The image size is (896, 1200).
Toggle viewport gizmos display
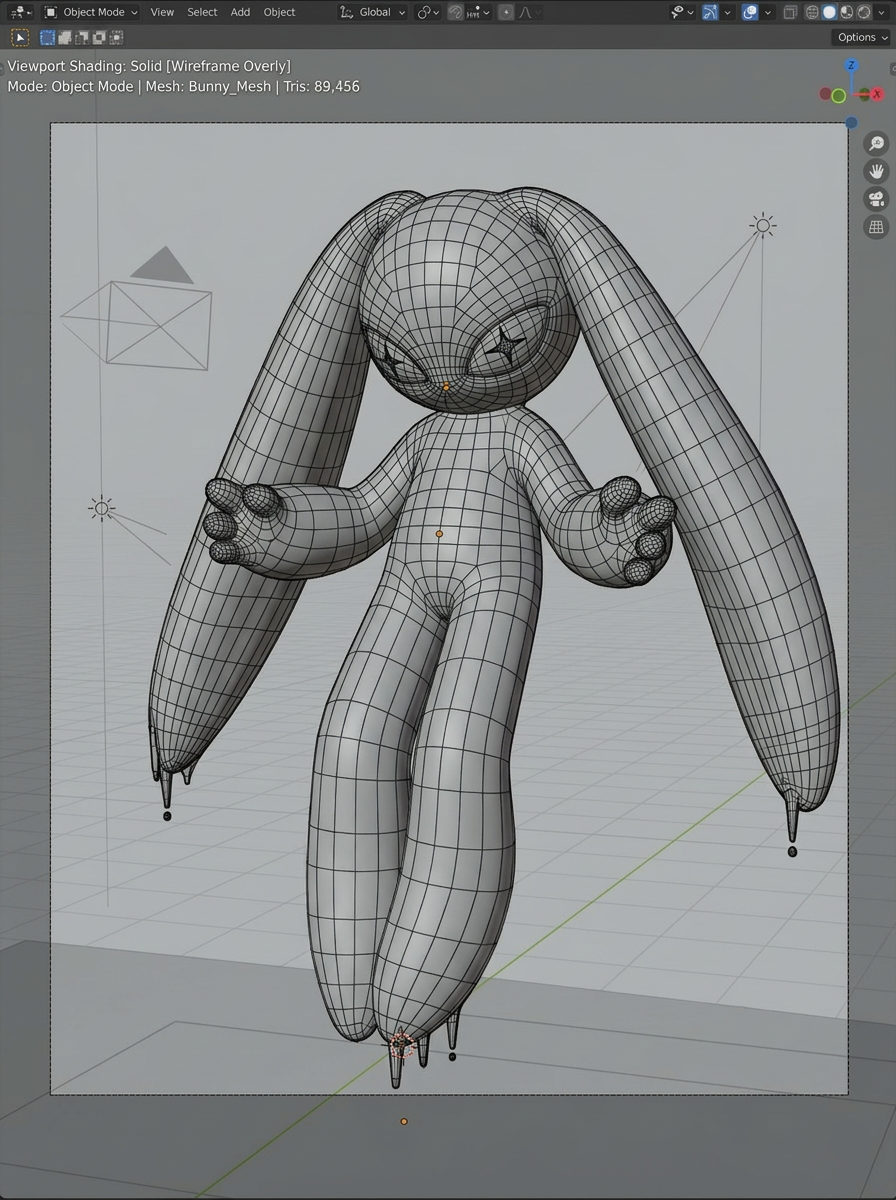click(710, 12)
